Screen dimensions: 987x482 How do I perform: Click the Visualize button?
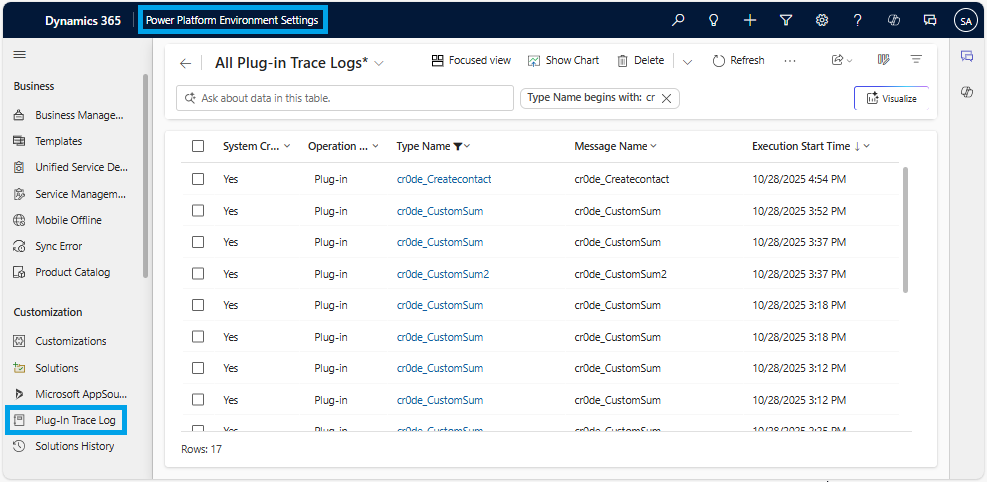891,98
